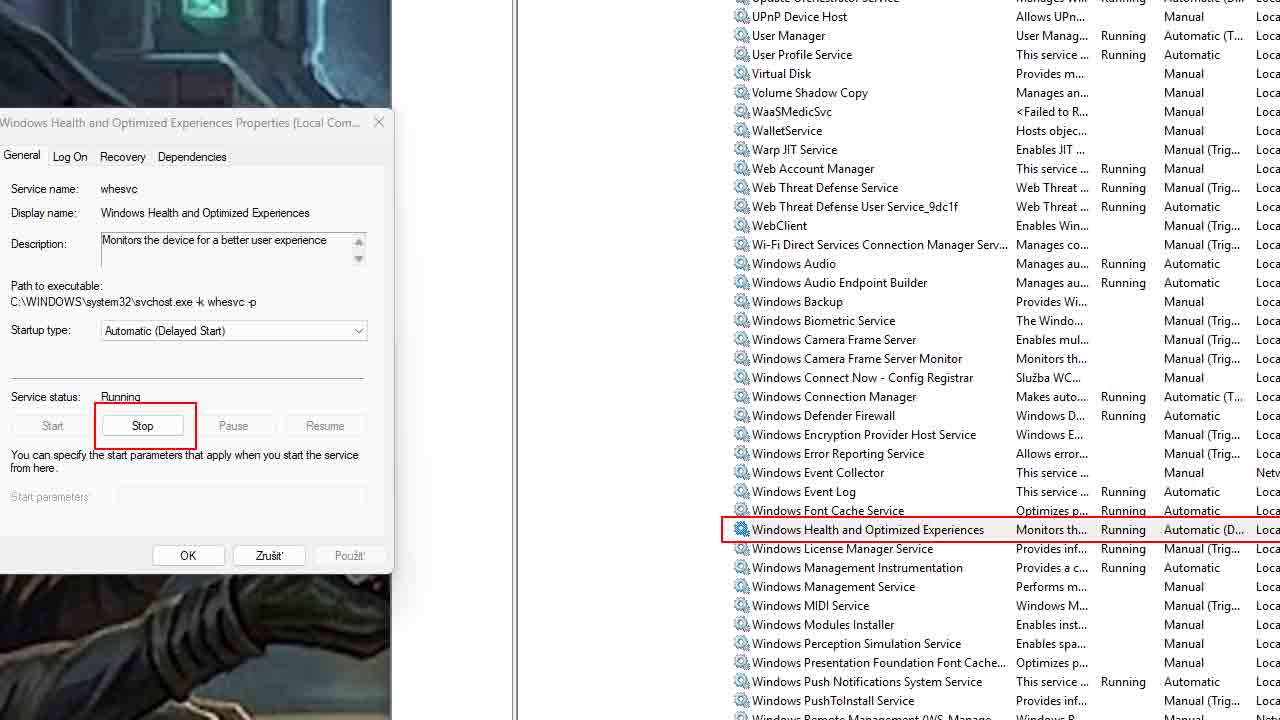The height and width of the screenshot is (720, 1280).
Task: Select the Windows Modules Installer service icon
Action: pos(741,625)
